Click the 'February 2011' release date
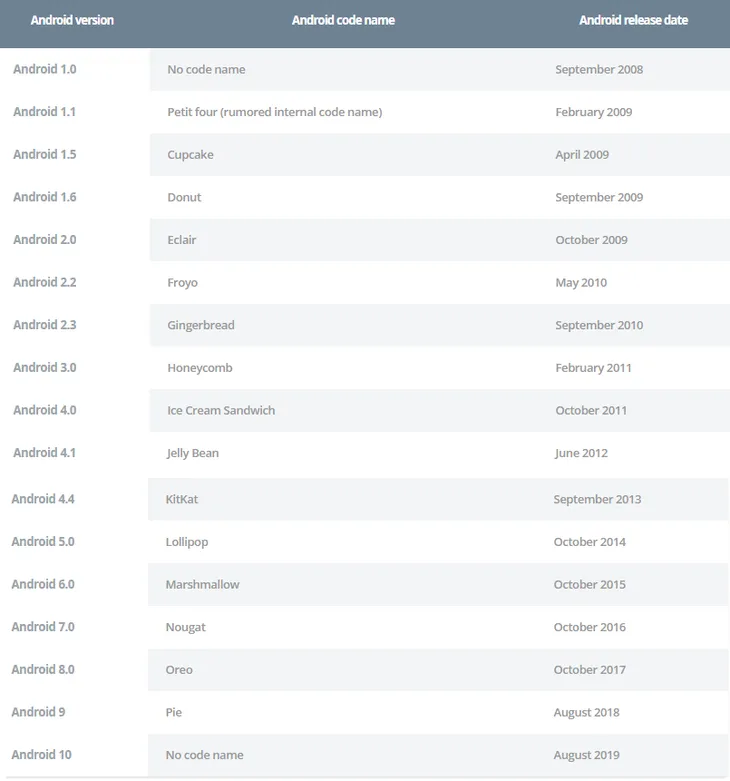The image size is (730, 781). [594, 368]
